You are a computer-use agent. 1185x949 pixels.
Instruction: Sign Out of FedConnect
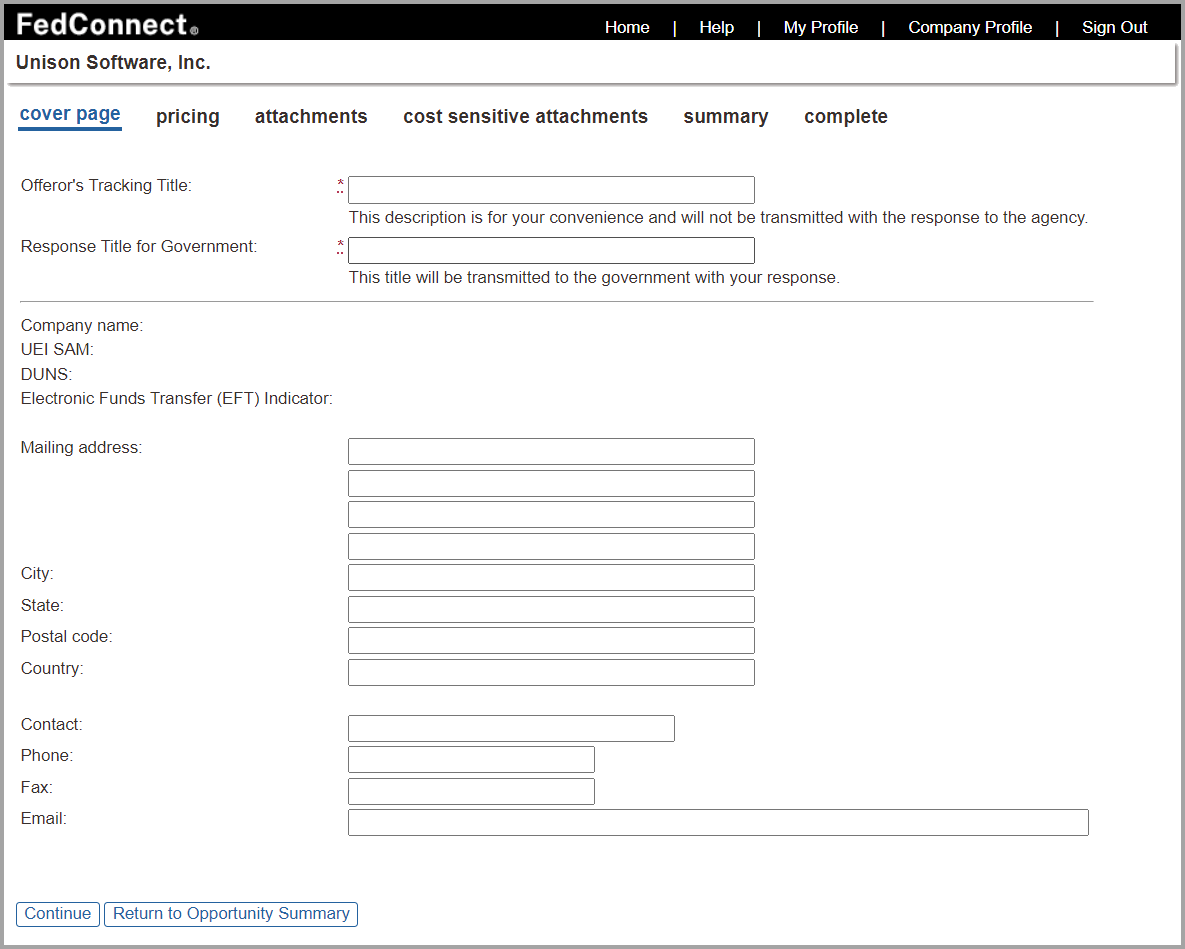click(1114, 28)
